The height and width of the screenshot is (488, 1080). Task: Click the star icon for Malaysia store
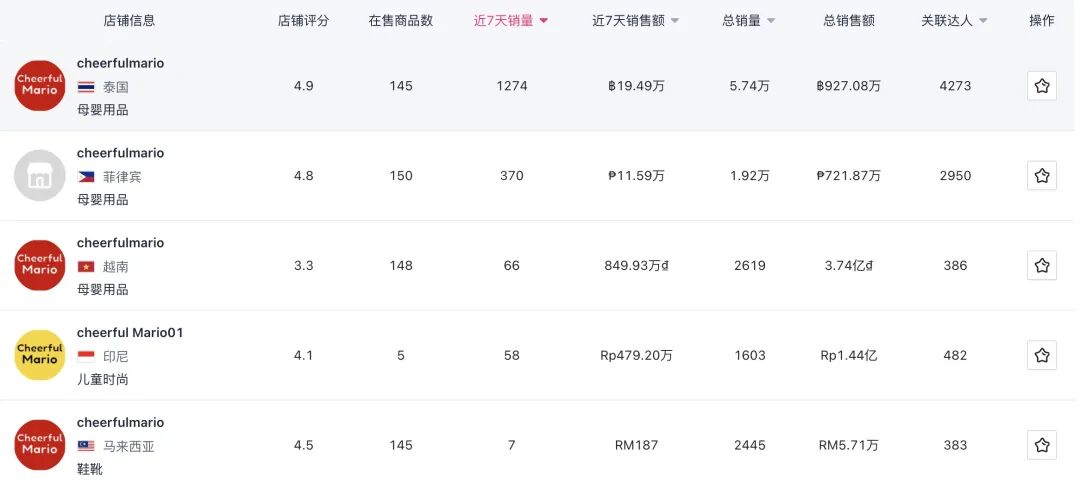click(x=1041, y=445)
